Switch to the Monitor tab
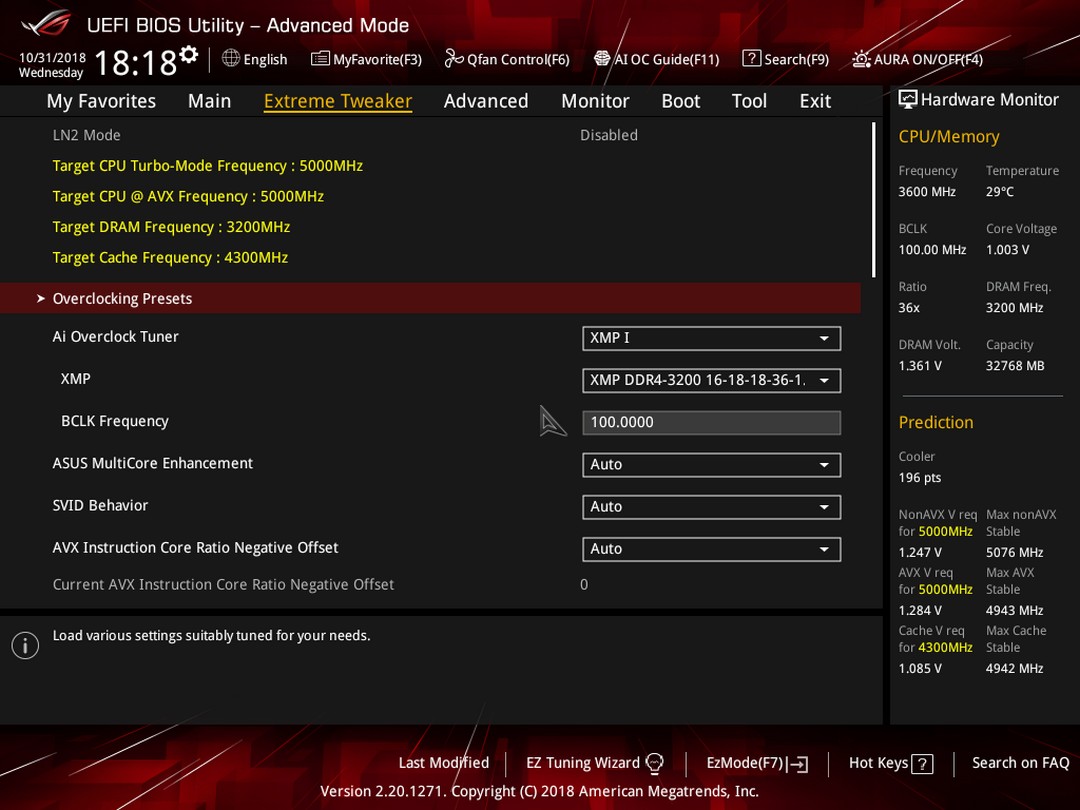The width and height of the screenshot is (1080, 810). [x=595, y=101]
